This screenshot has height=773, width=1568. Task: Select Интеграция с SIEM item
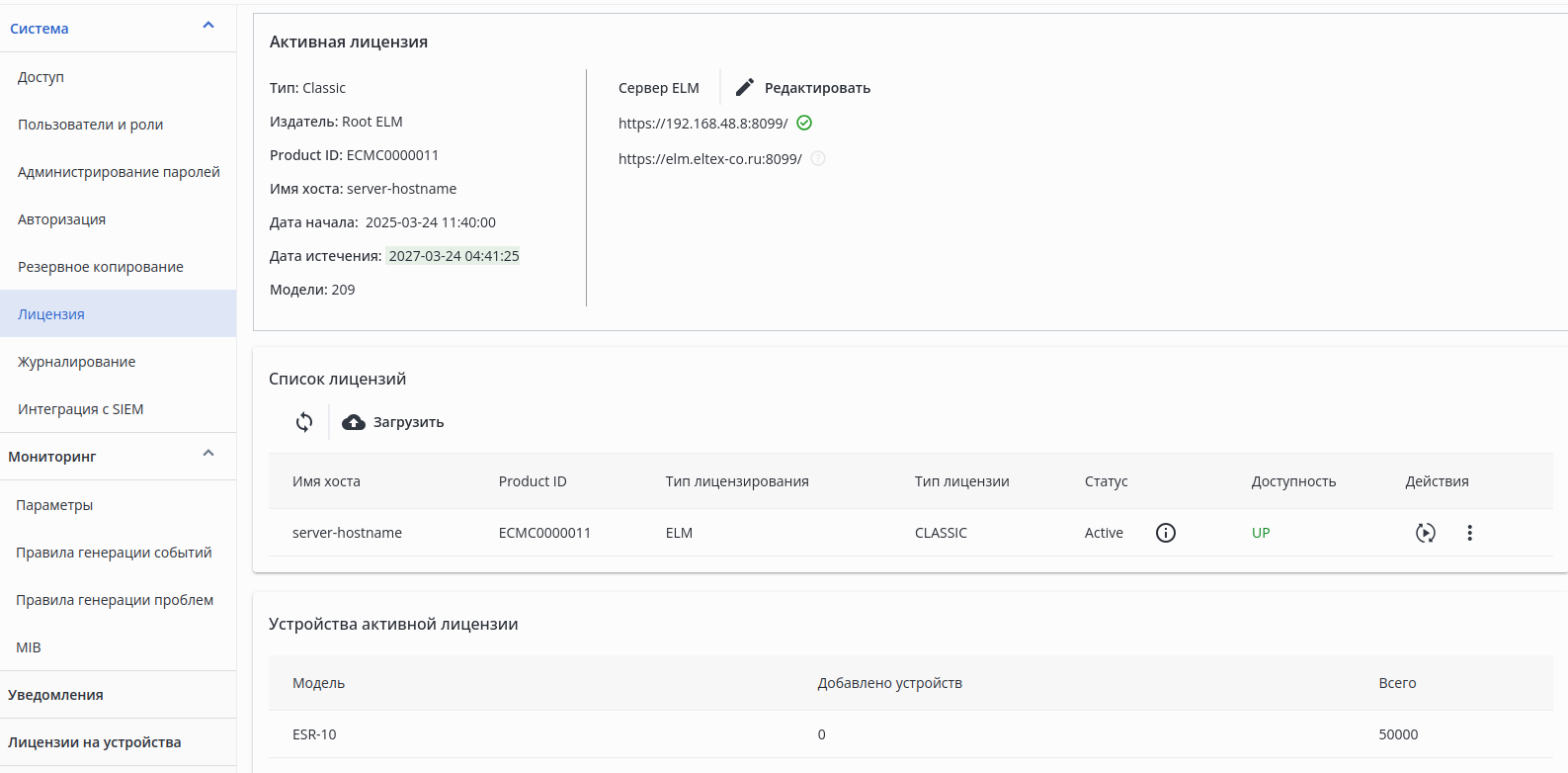click(81, 409)
